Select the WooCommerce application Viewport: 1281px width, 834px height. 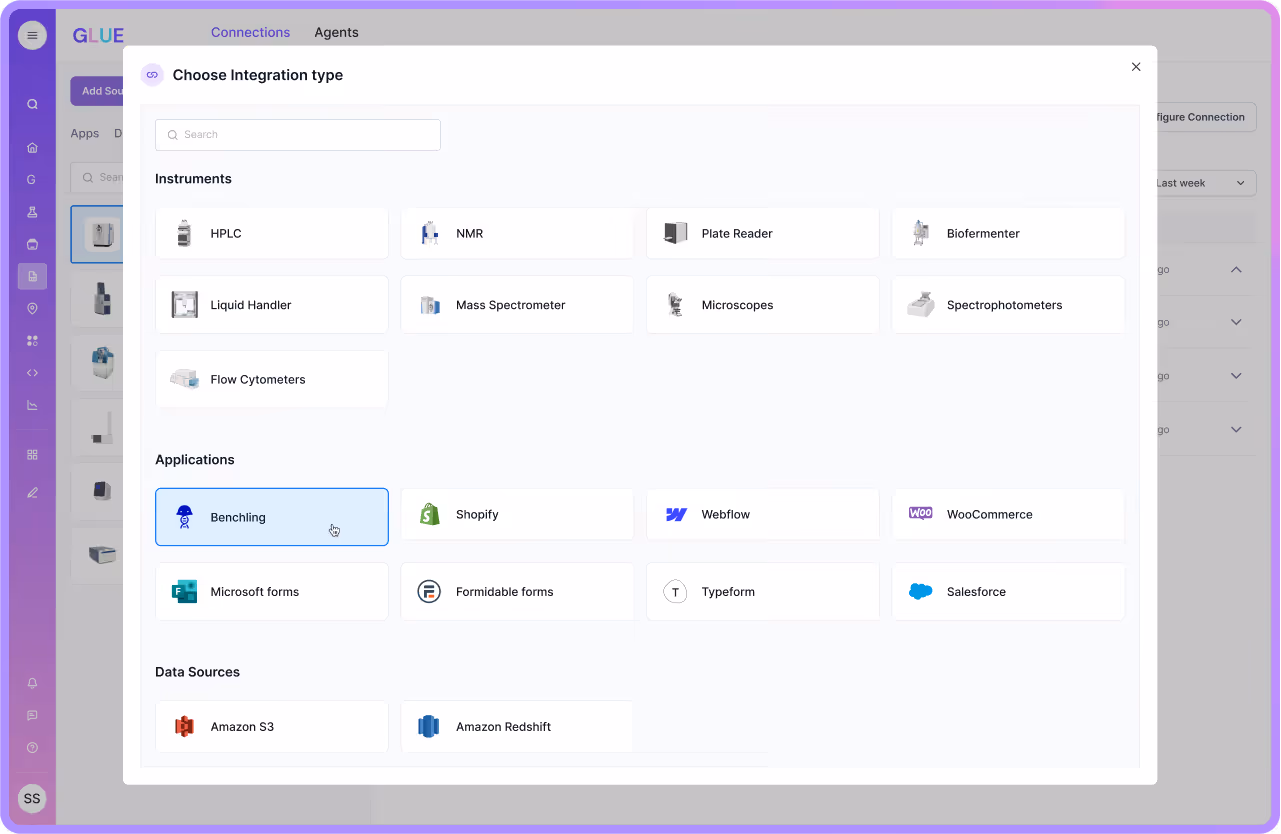coord(1008,514)
